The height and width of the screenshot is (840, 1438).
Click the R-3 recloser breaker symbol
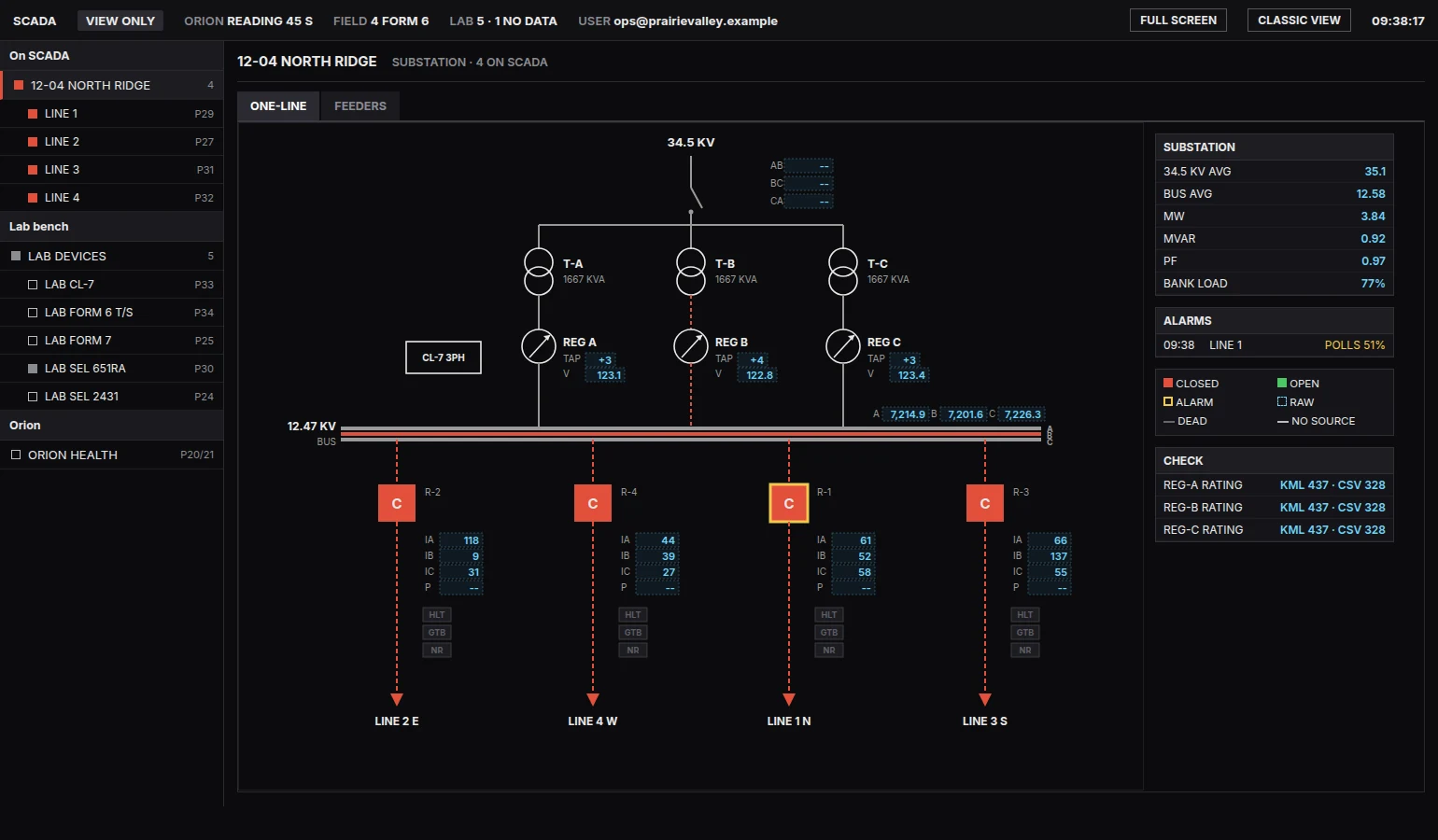[985, 503]
